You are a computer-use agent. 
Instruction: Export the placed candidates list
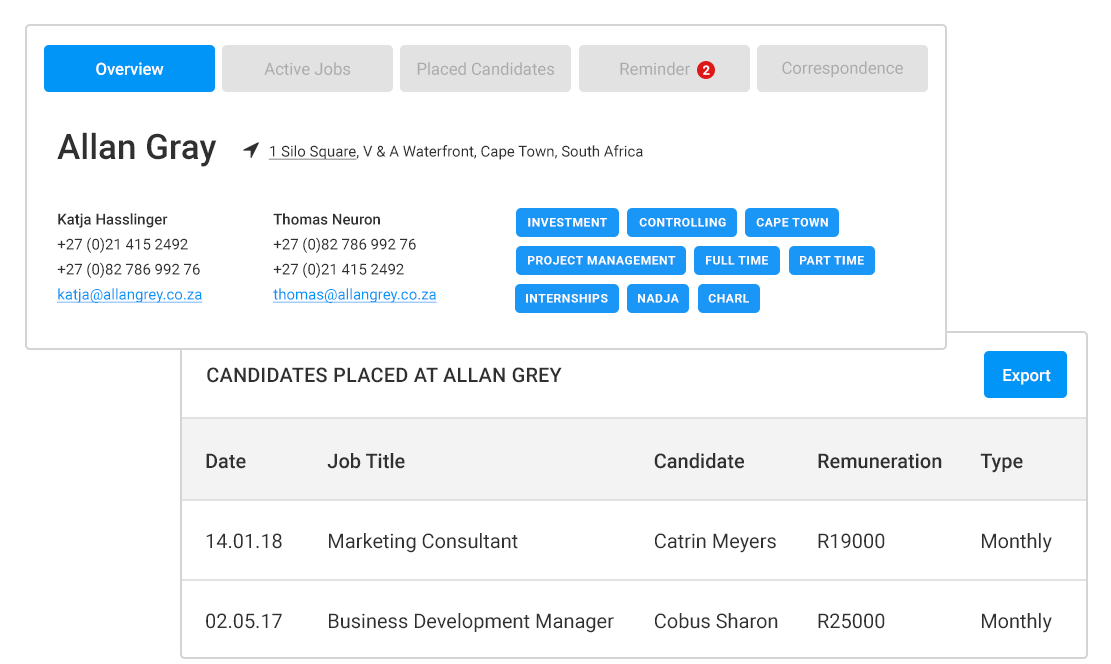pyautogui.click(x=1025, y=375)
